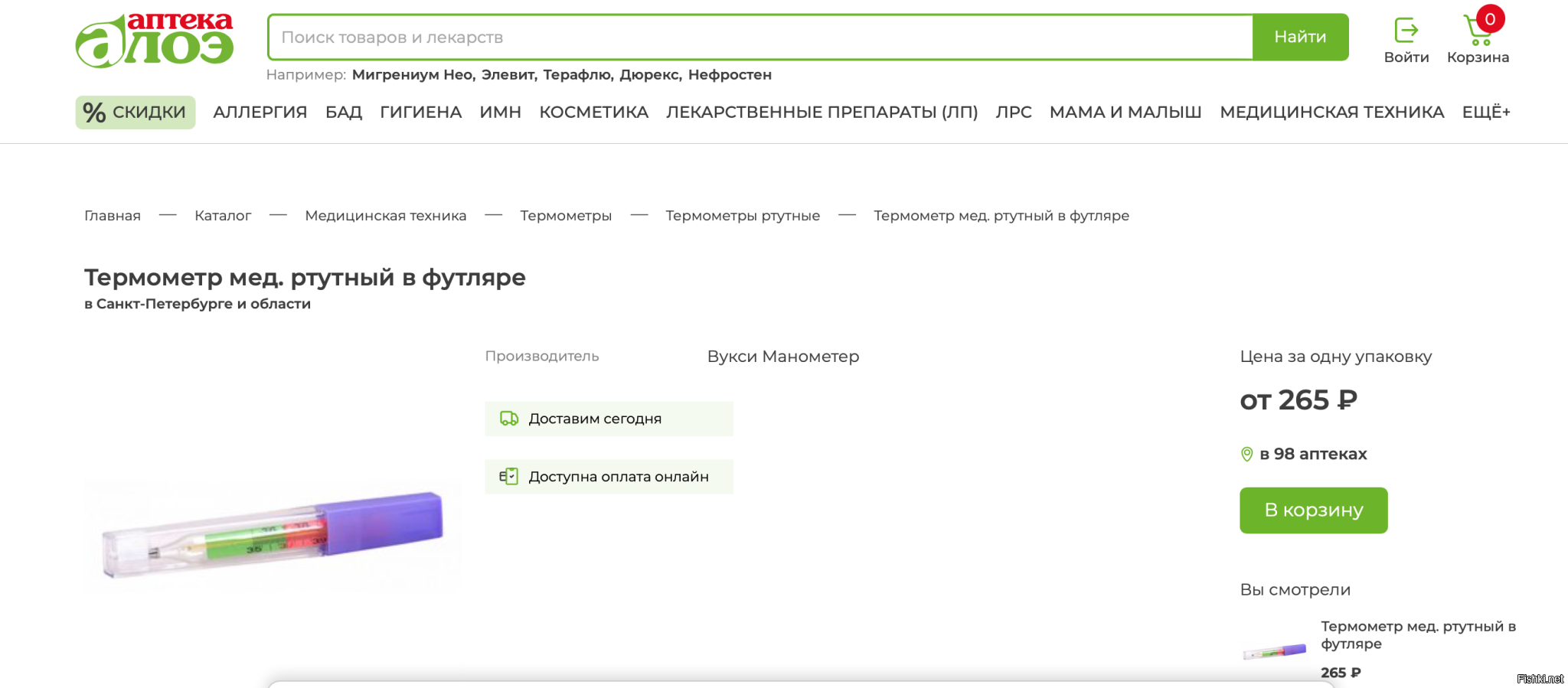Open the АЛЛЕРГИЯ category
Screen dimensions: 1568x688
(x=260, y=112)
